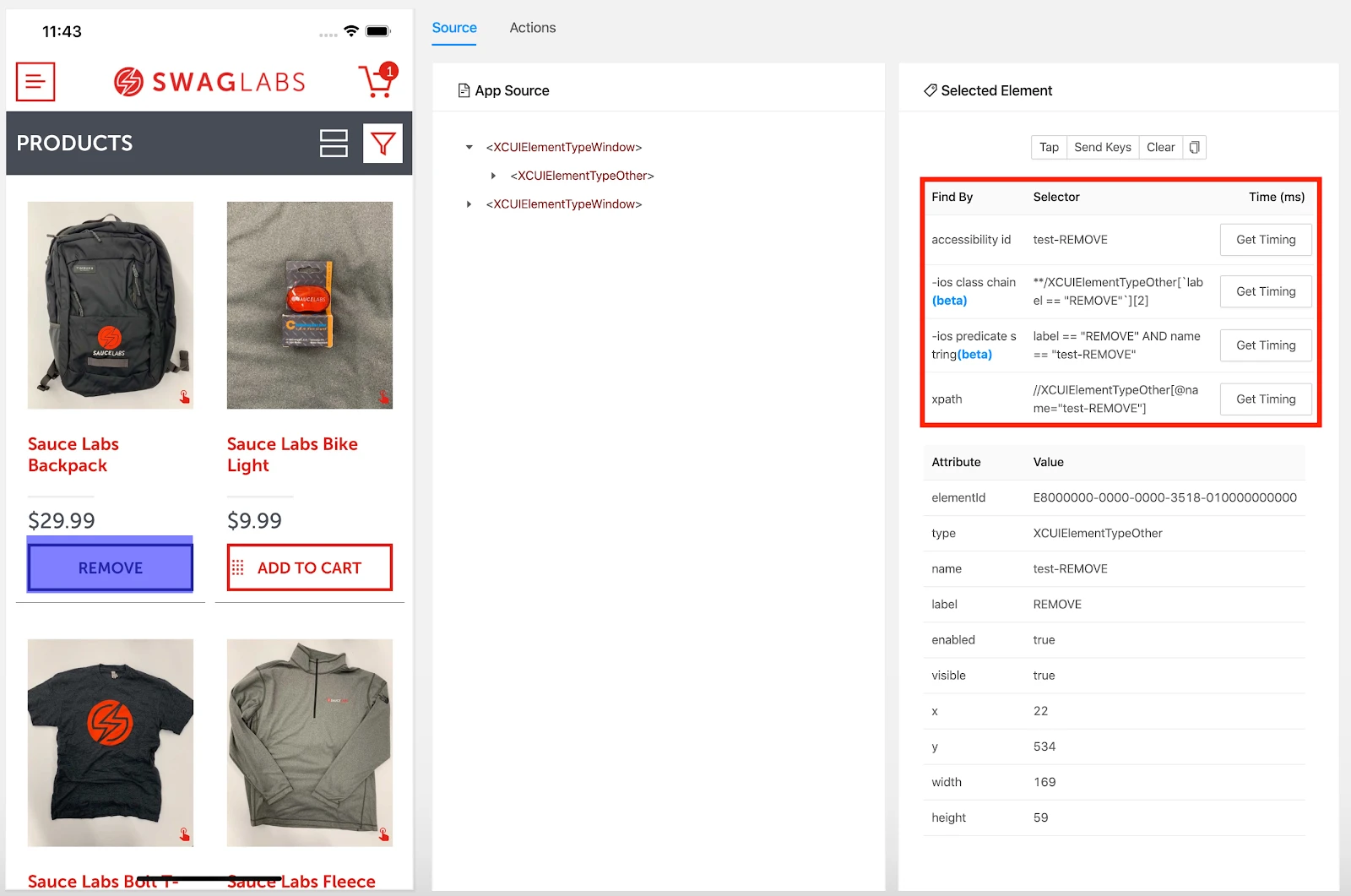Open the hamburger menu in Swag Labs app
The width and height of the screenshot is (1351, 896).
35,82
